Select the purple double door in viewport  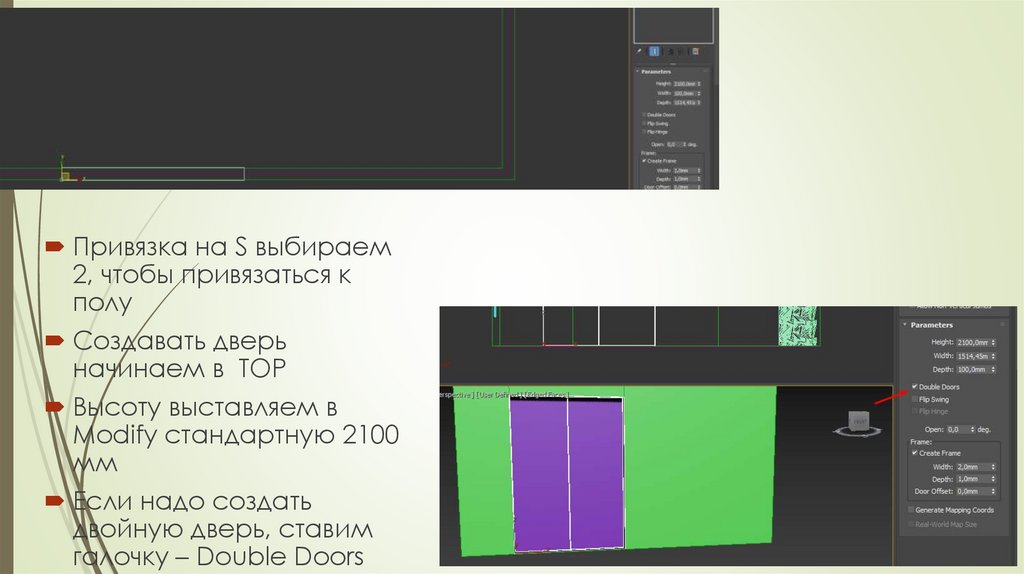(567, 474)
